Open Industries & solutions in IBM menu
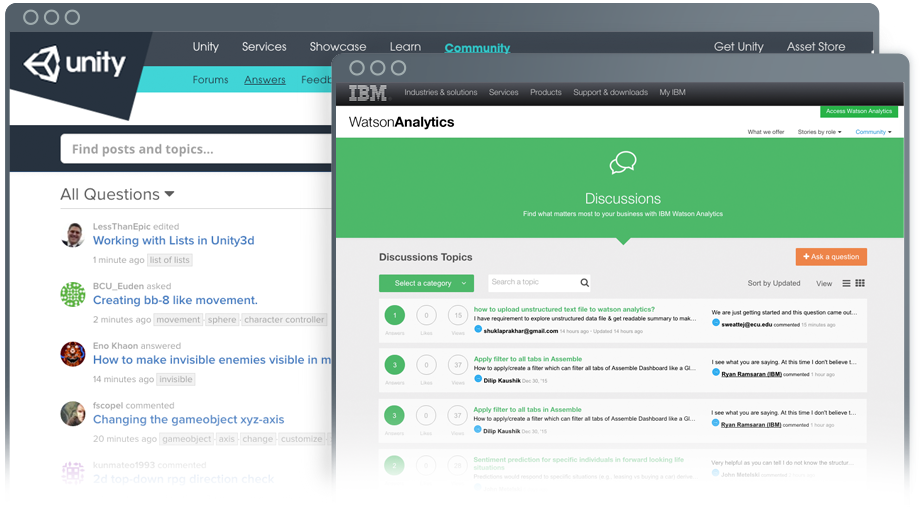The width and height of the screenshot is (920, 507). (441, 93)
